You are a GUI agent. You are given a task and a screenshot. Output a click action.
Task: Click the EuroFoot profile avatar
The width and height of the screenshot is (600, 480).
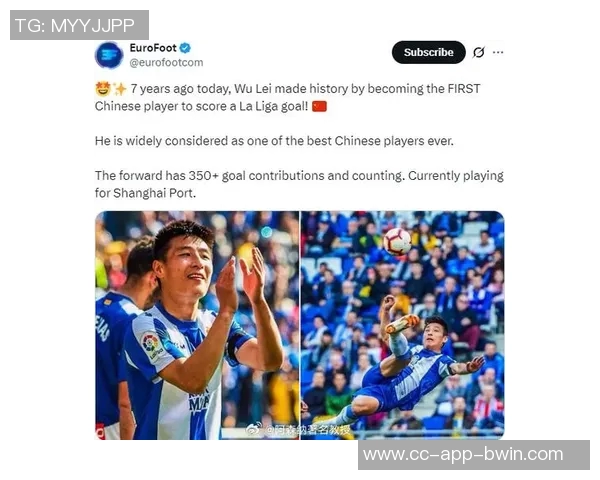(109, 55)
